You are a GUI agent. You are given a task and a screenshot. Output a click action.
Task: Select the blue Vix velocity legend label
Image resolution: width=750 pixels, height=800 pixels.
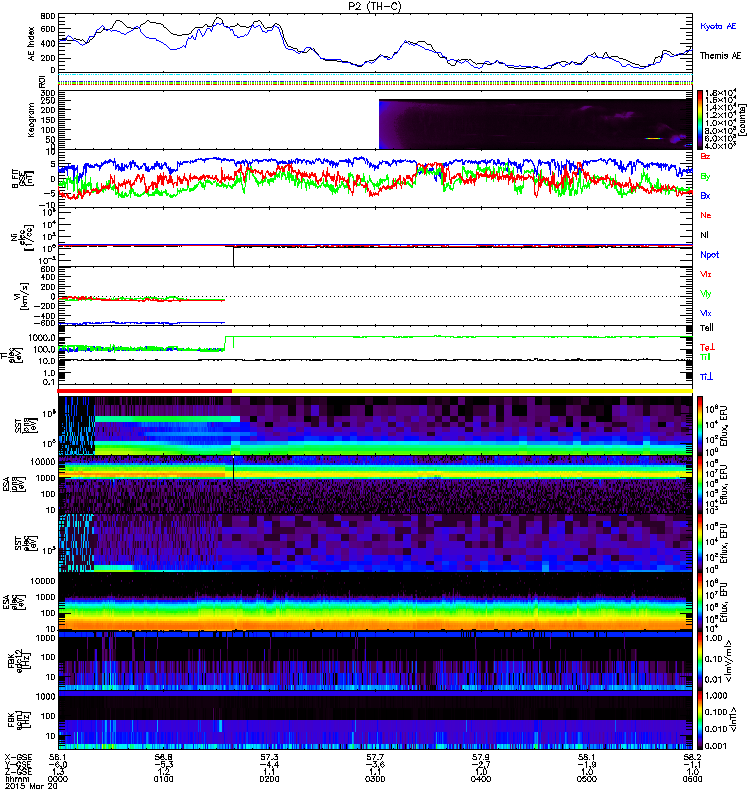[706, 313]
